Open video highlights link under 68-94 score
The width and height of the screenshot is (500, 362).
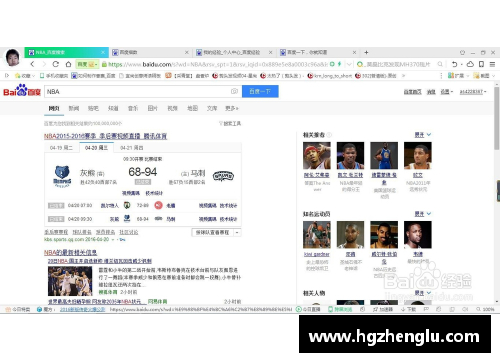tap(131, 193)
